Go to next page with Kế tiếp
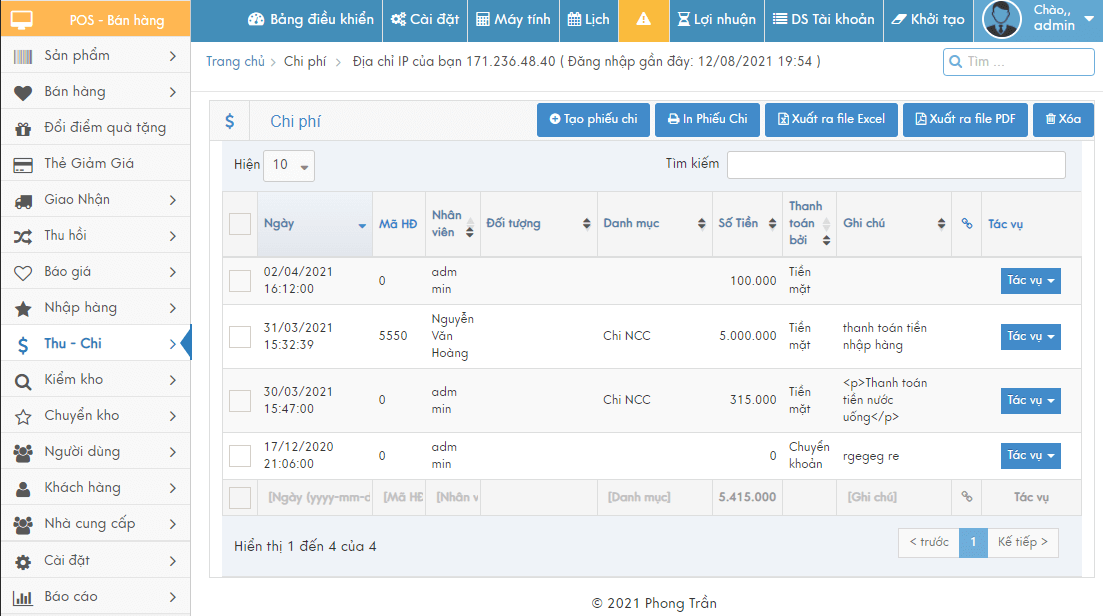Screen dimensions: 1103x616 [x=1022, y=542]
